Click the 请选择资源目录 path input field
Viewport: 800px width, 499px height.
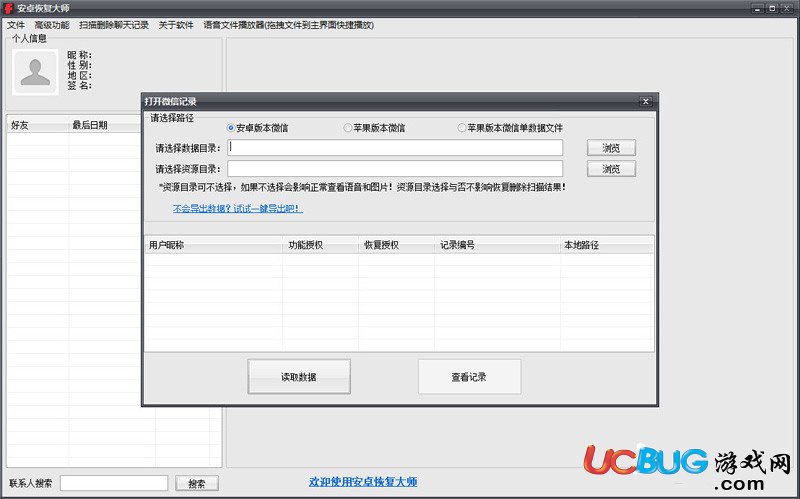395,168
